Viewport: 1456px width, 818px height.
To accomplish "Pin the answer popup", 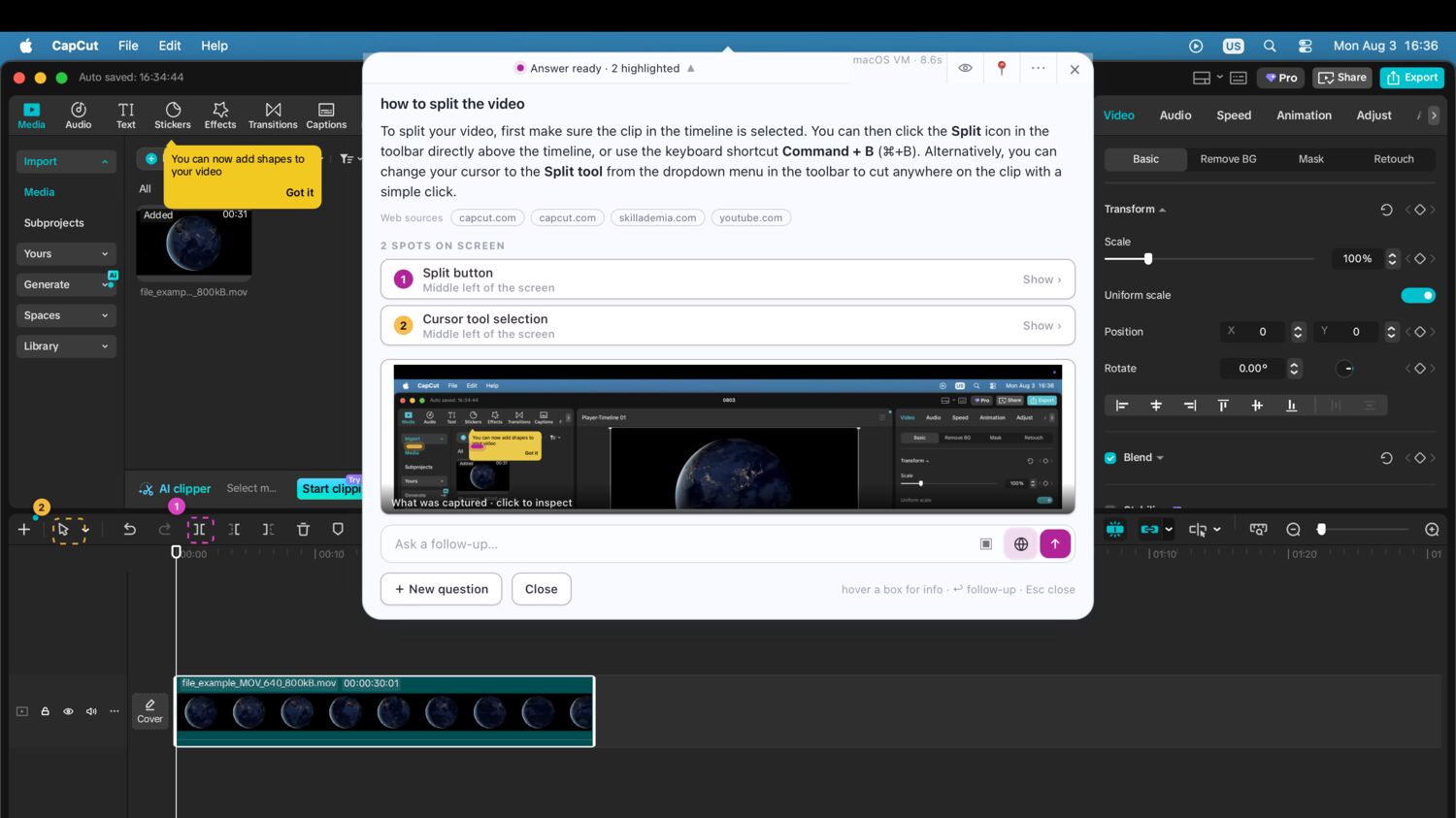I will coord(1002,68).
